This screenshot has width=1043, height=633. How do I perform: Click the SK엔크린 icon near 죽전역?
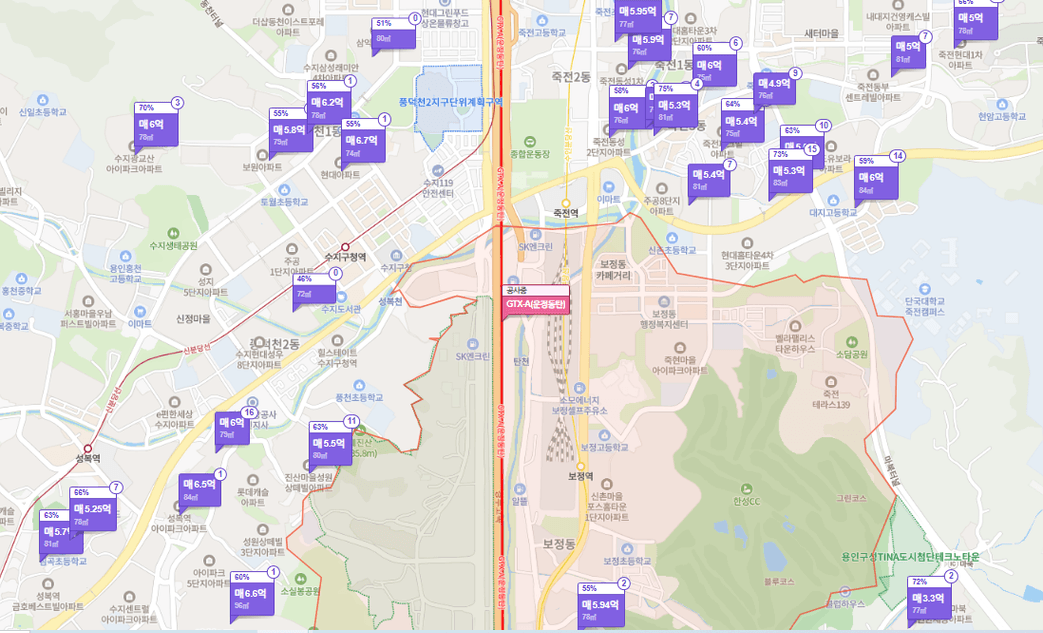tap(535, 235)
